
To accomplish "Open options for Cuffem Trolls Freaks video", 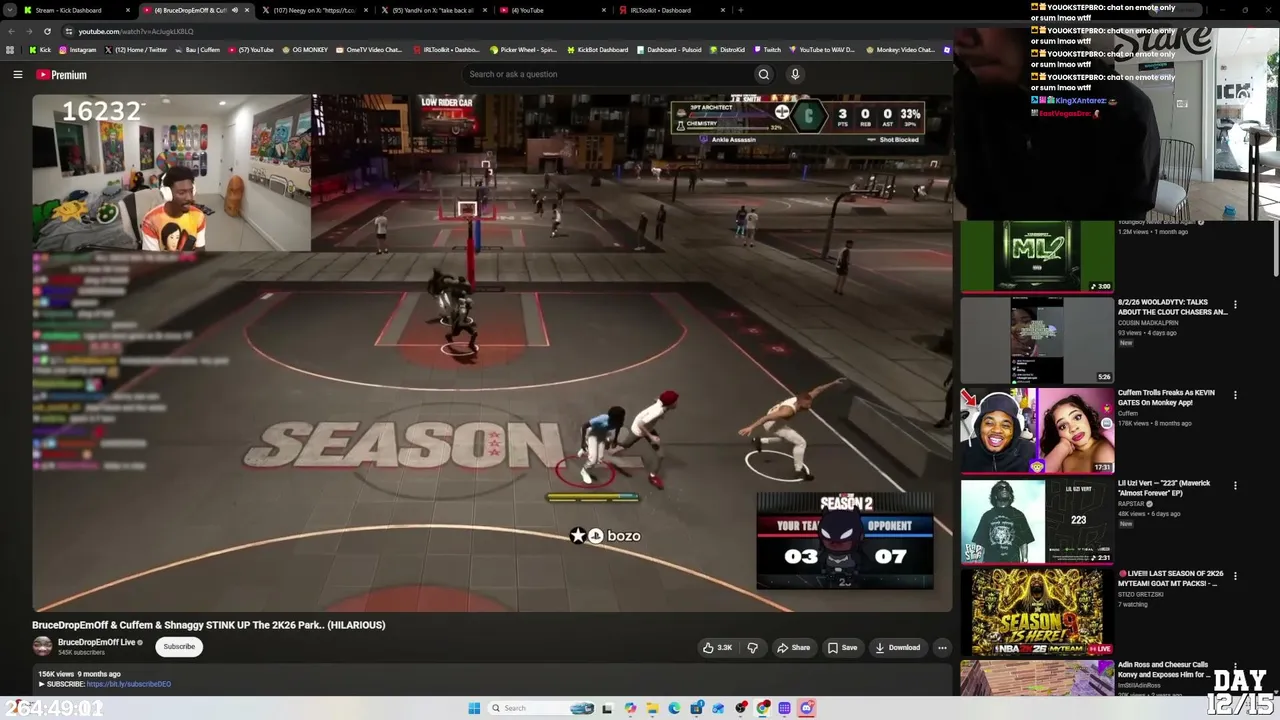I will [x=1235, y=395].
